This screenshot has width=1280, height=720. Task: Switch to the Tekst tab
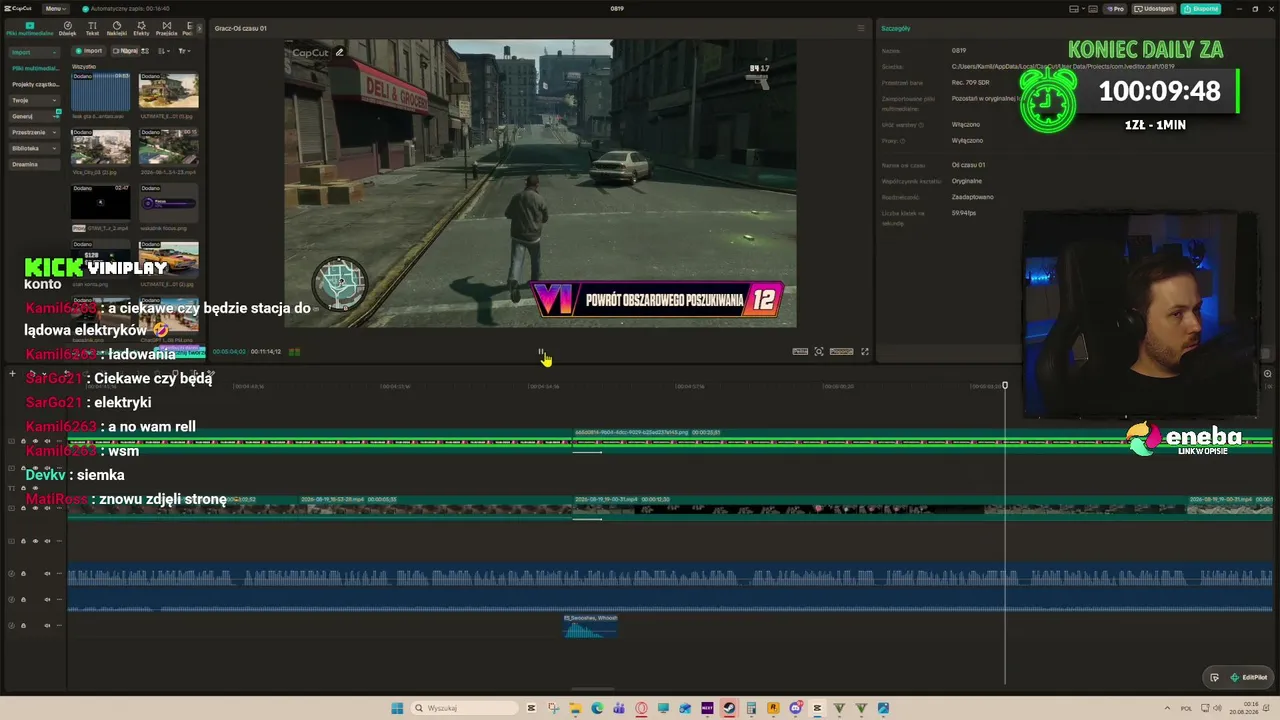[x=92, y=29]
